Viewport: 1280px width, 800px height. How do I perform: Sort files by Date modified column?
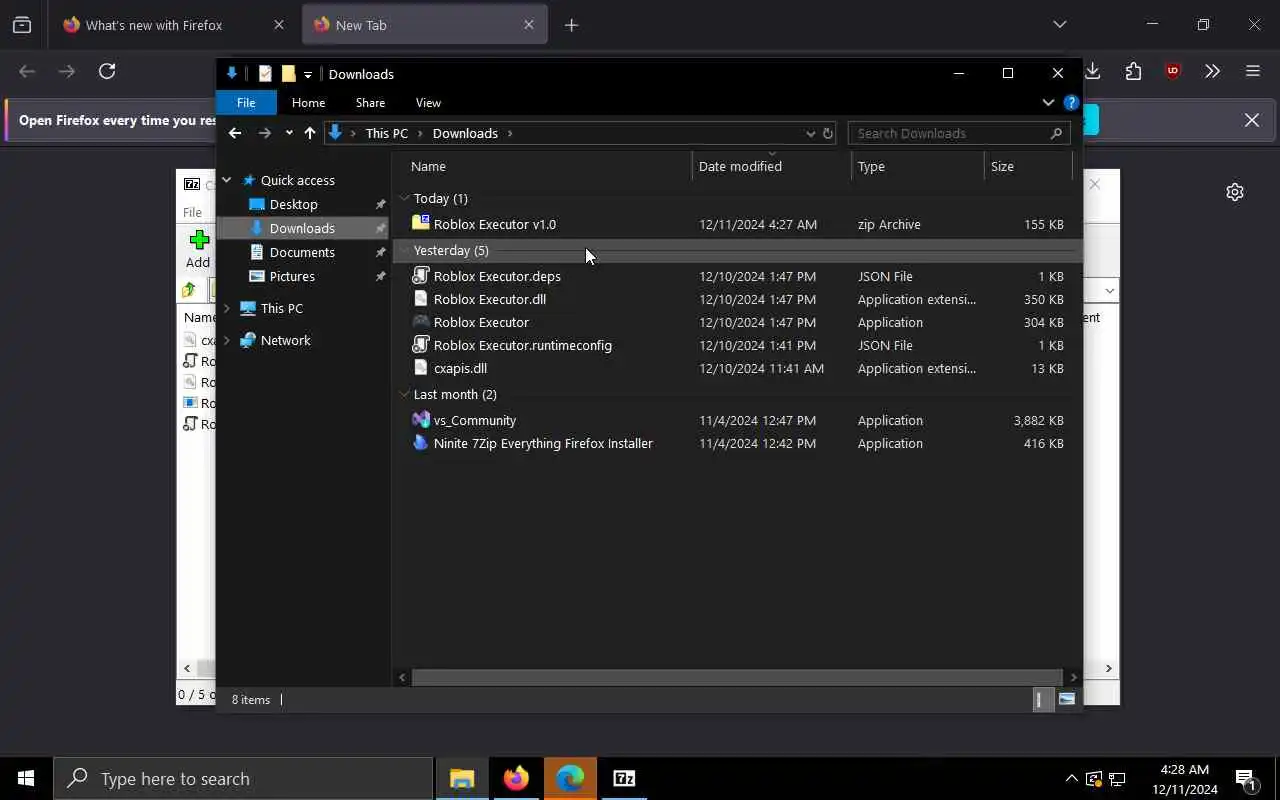tap(772, 166)
